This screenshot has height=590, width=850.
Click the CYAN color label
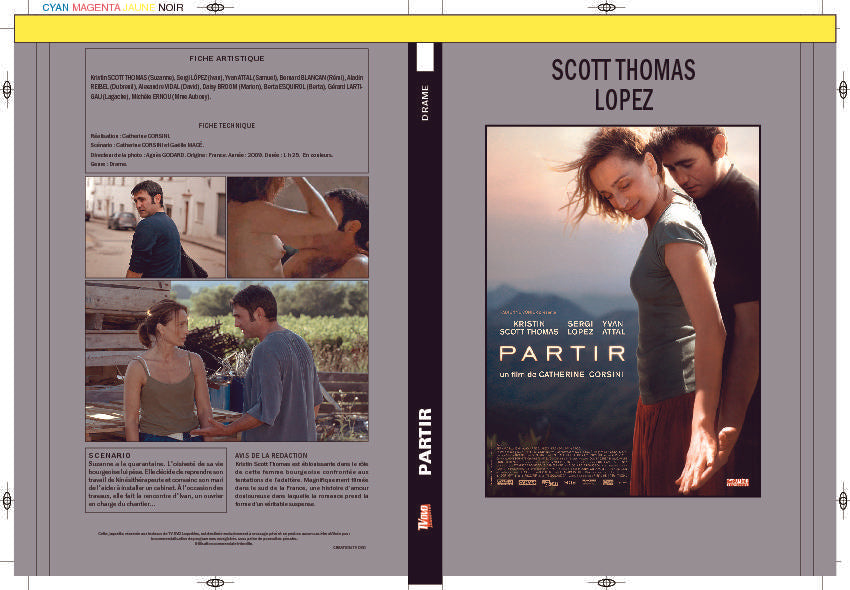[56, 8]
